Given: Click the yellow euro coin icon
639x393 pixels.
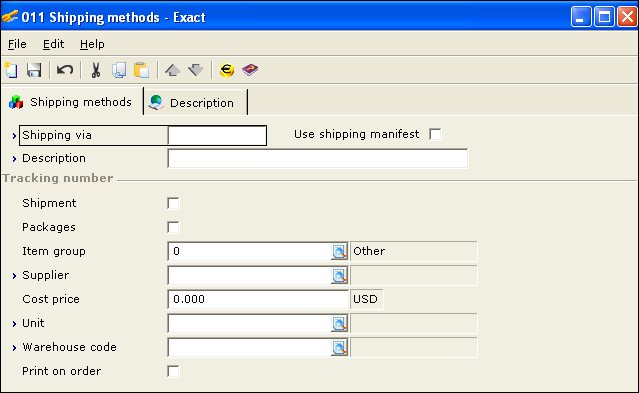Looking at the screenshot, I should pos(227,70).
